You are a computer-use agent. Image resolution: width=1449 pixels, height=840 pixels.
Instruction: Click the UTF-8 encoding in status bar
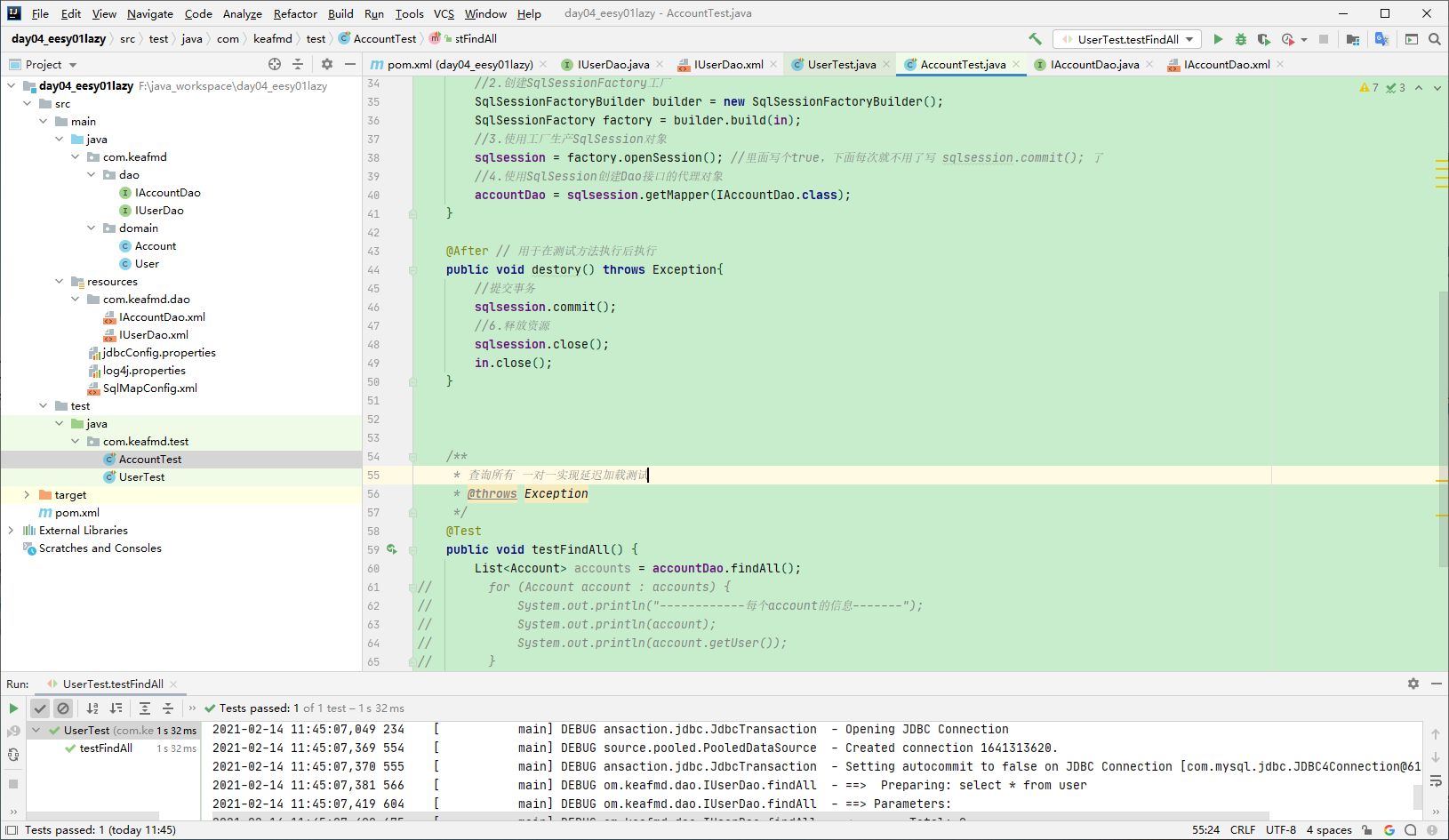coord(1280,830)
